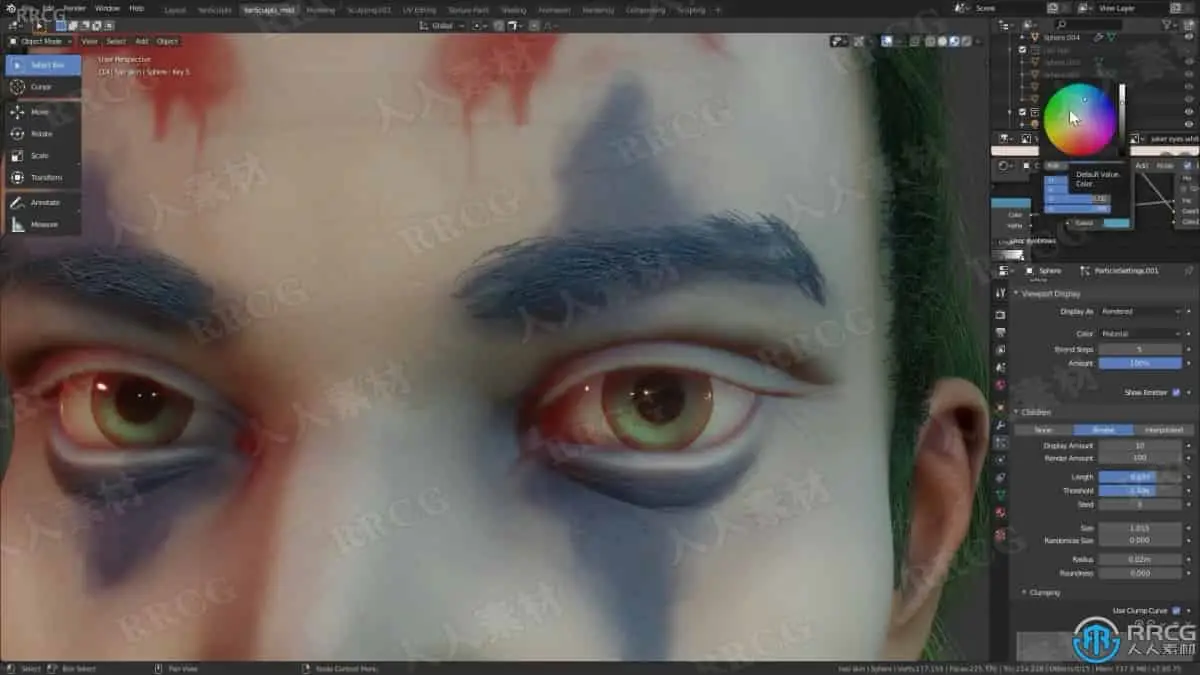The height and width of the screenshot is (675, 1200).
Task: Click the Display Amount field
Action: point(1140,445)
